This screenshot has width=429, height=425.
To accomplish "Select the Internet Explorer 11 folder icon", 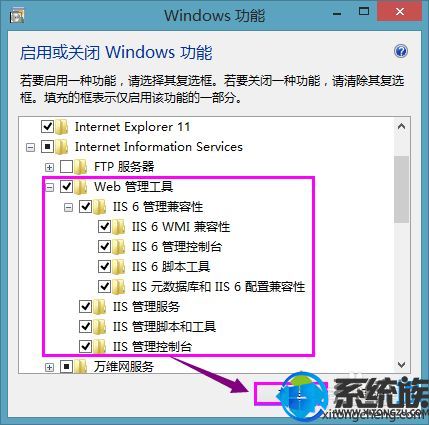I will click(62, 127).
